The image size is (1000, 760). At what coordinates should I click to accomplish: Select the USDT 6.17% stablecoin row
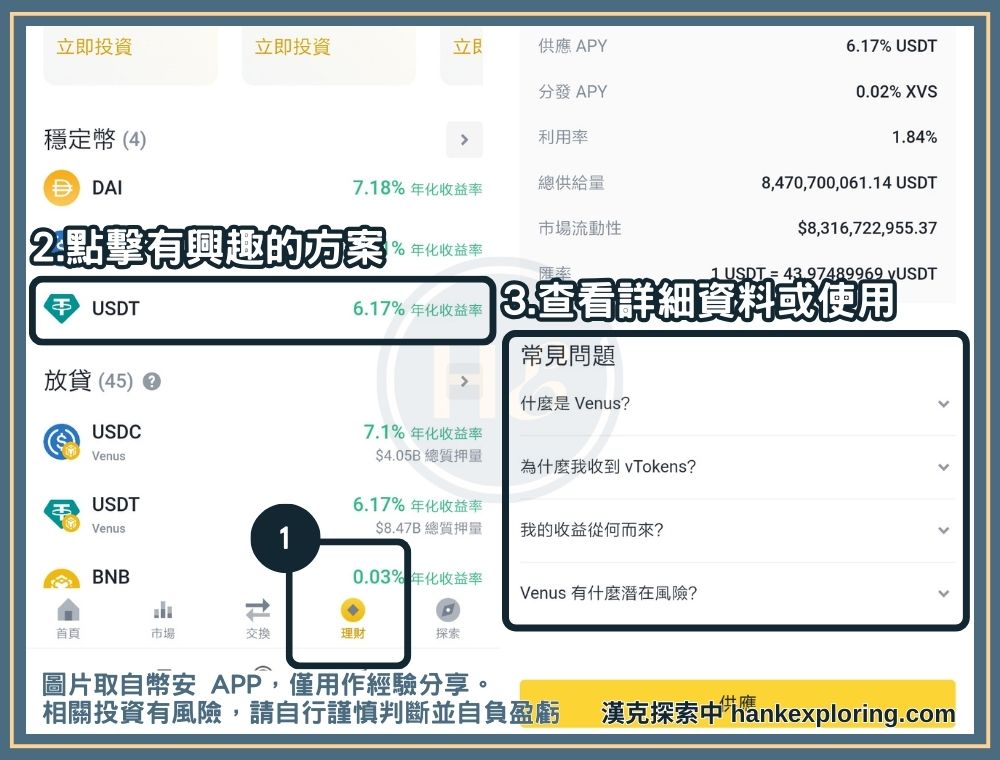click(x=263, y=309)
